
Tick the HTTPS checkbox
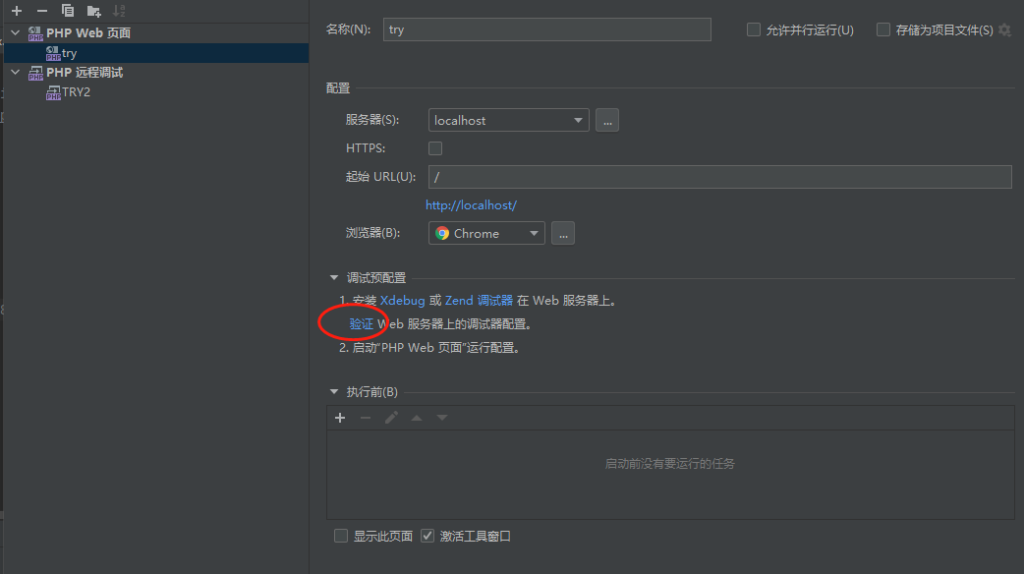point(435,148)
